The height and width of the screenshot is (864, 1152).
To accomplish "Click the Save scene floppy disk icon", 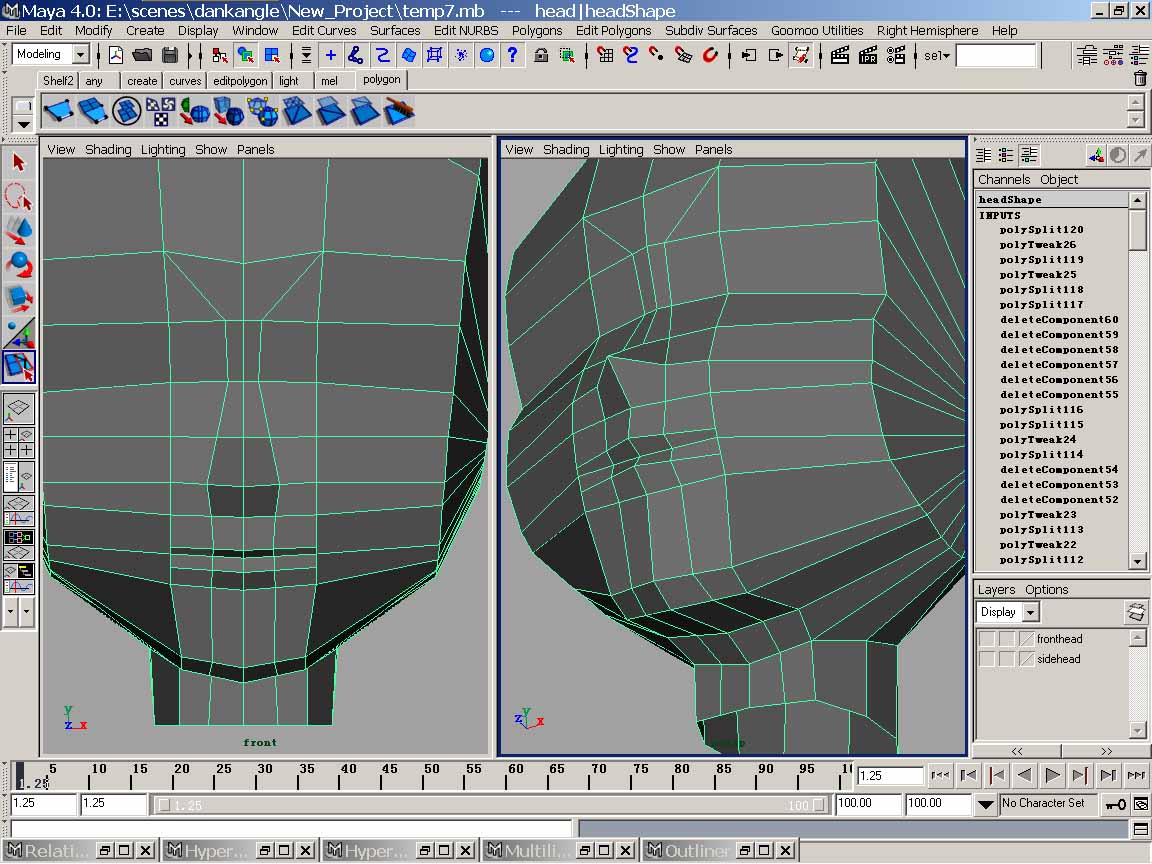I will (x=169, y=55).
